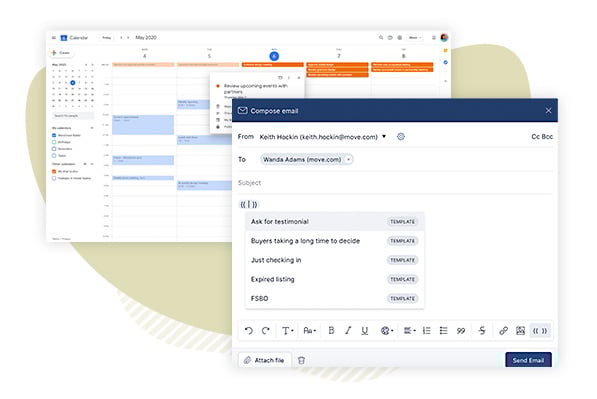
Task: Click the (( )) placeholder in email body
Action: pos(249,204)
